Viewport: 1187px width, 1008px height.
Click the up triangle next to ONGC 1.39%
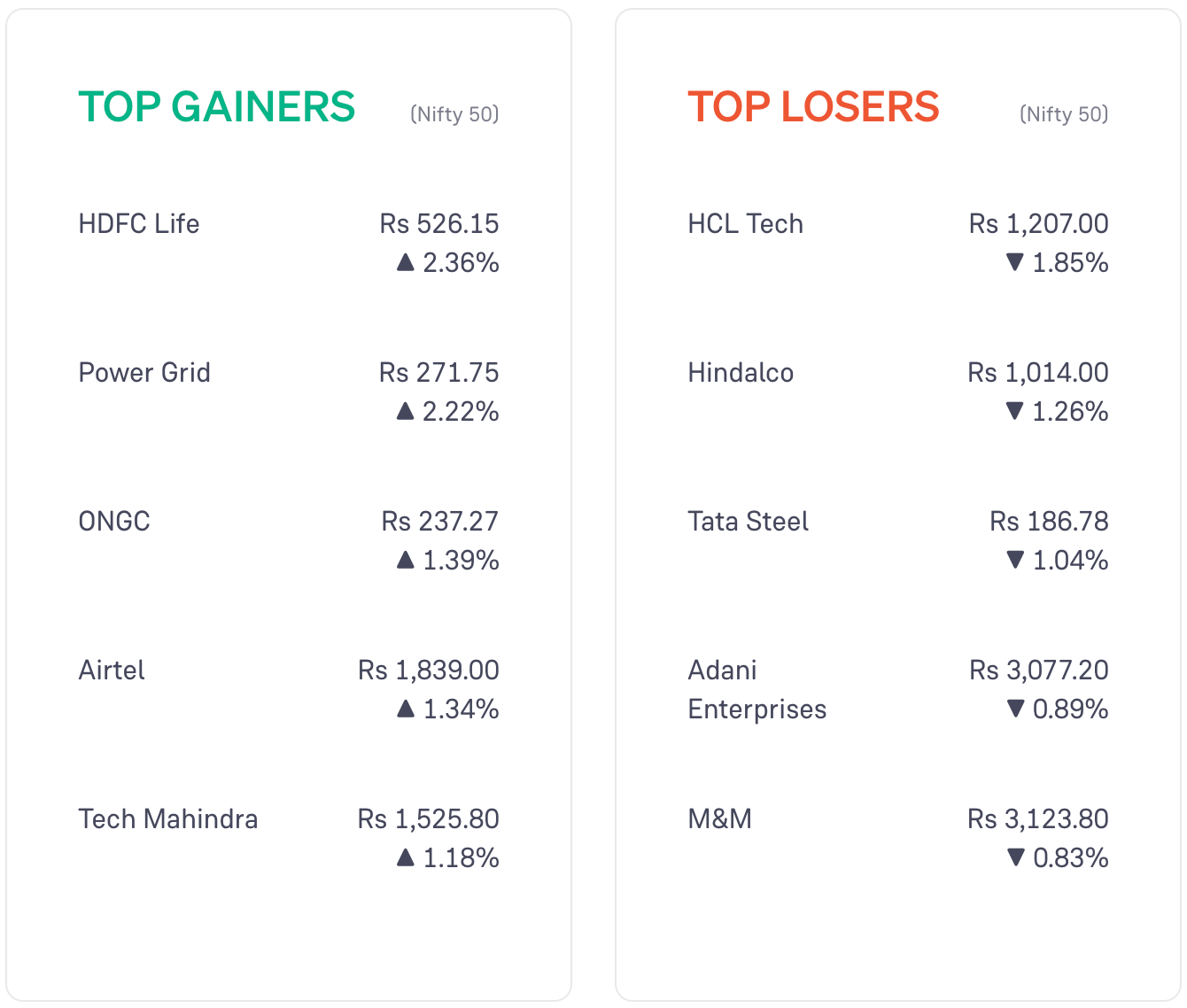(406, 560)
